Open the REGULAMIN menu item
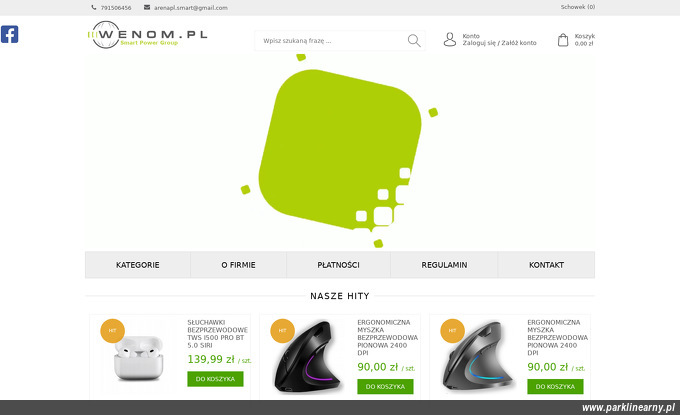The height and width of the screenshot is (415, 680). pos(444,265)
